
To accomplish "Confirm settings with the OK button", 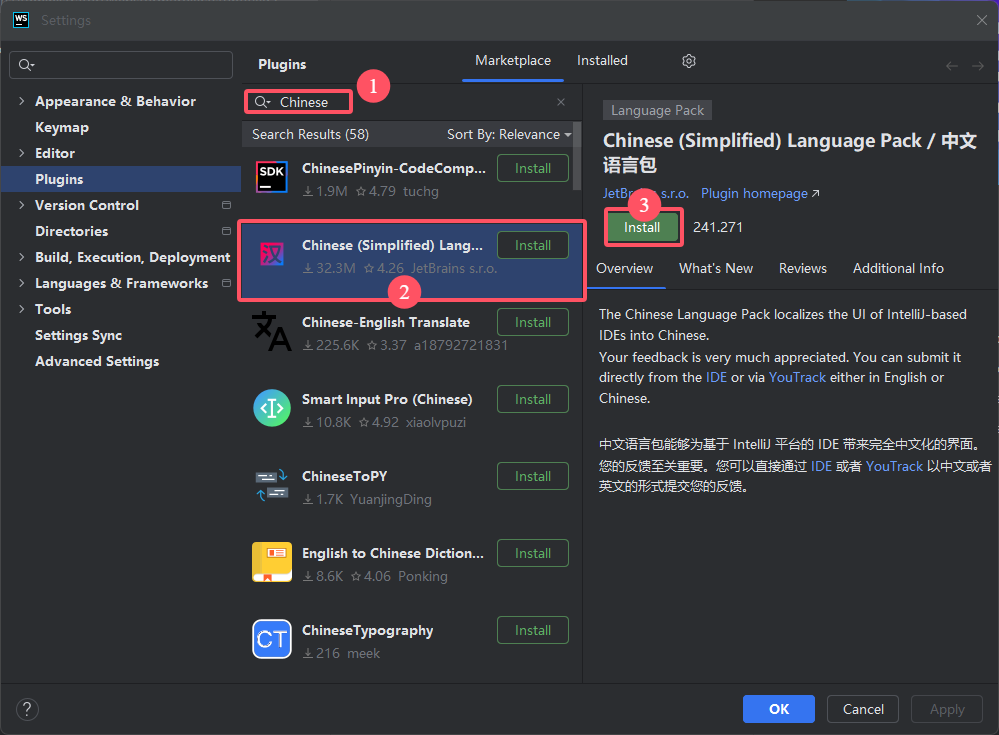I will click(779, 709).
